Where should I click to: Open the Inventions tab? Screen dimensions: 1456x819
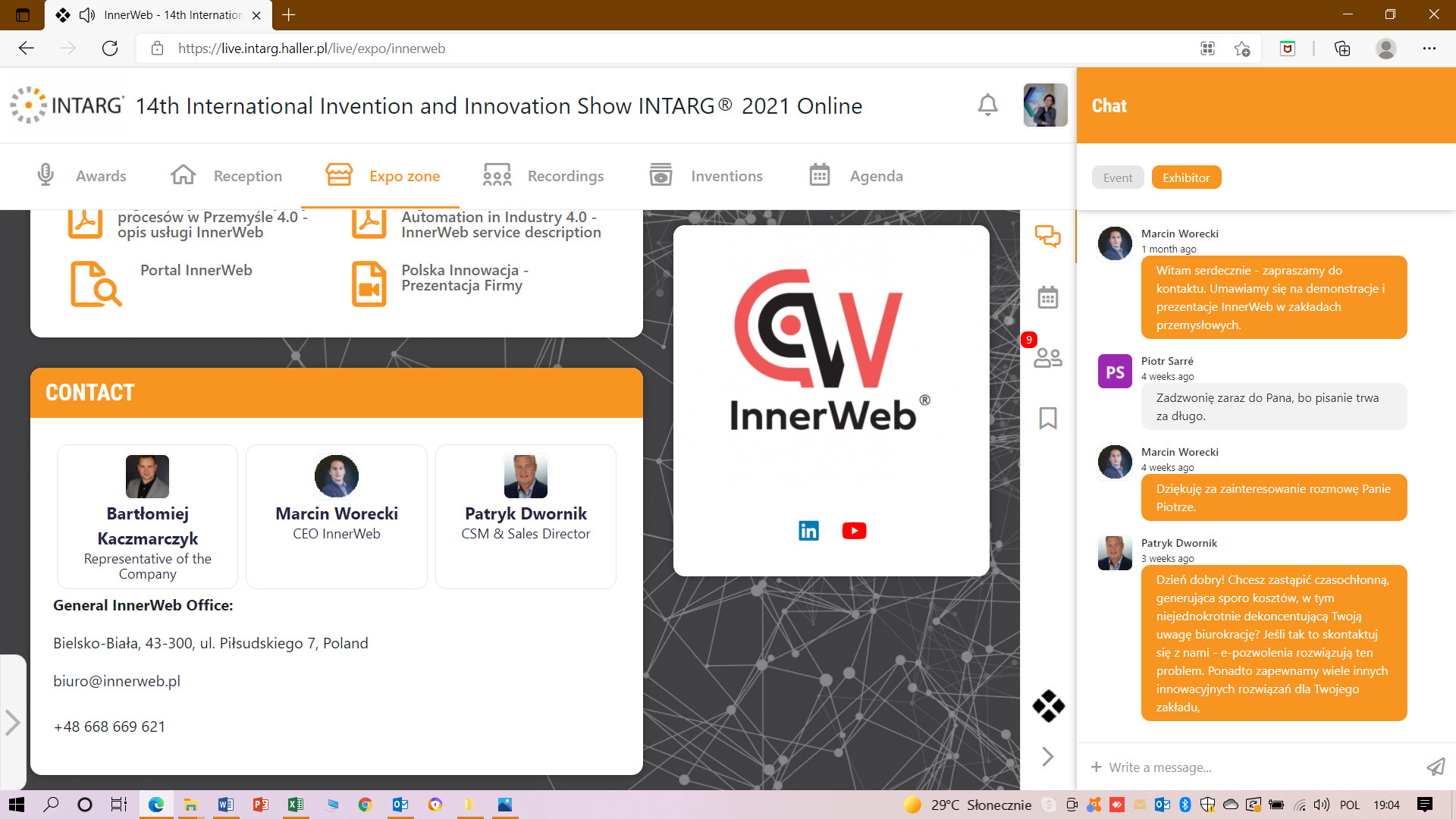pyautogui.click(x=706, y=176)
